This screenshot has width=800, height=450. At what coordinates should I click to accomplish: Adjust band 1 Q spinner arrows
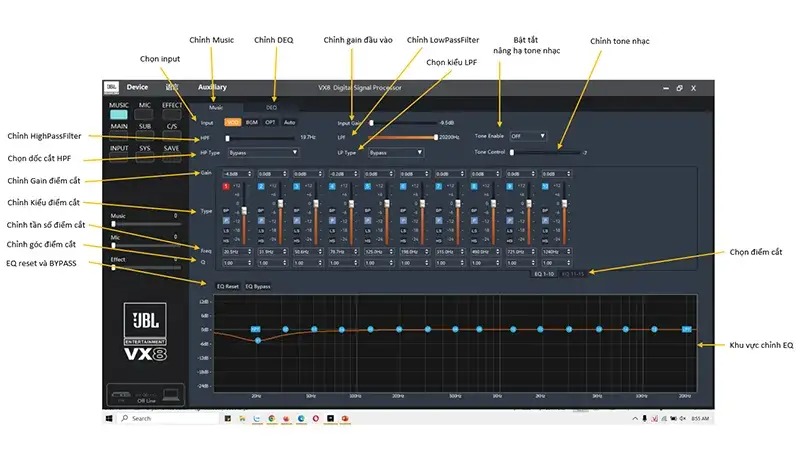tap(249, 263)
